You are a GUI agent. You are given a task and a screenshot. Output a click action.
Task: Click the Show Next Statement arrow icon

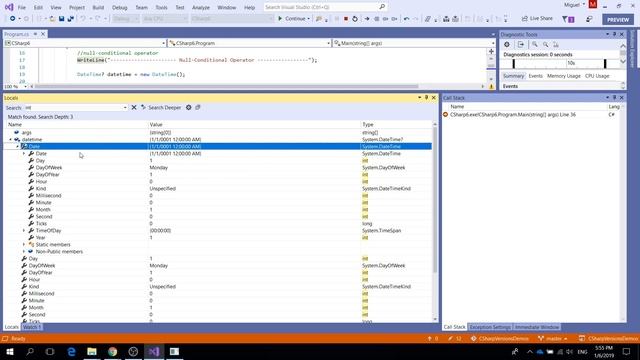[367, 19]
